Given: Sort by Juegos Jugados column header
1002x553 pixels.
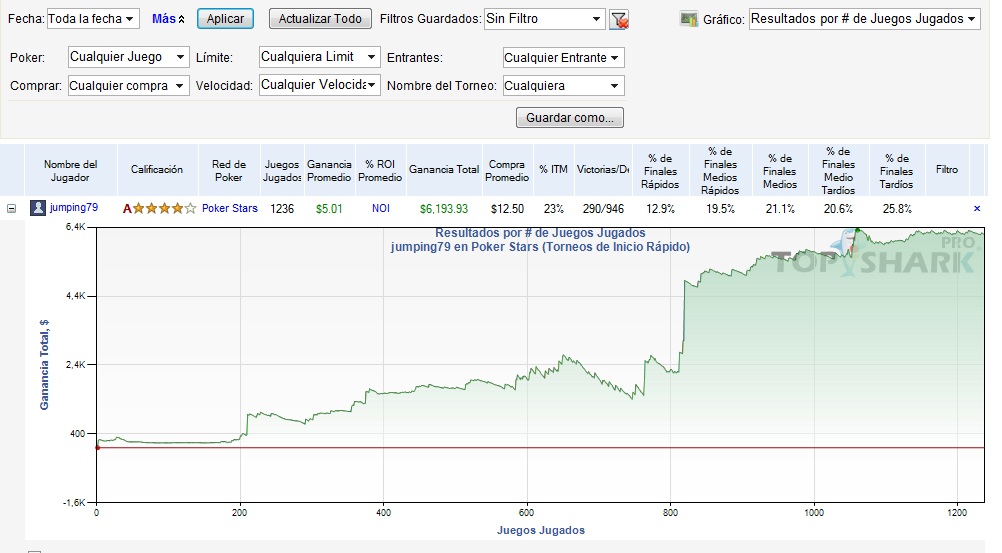Looking at the screenshot, I should [282, 171].
